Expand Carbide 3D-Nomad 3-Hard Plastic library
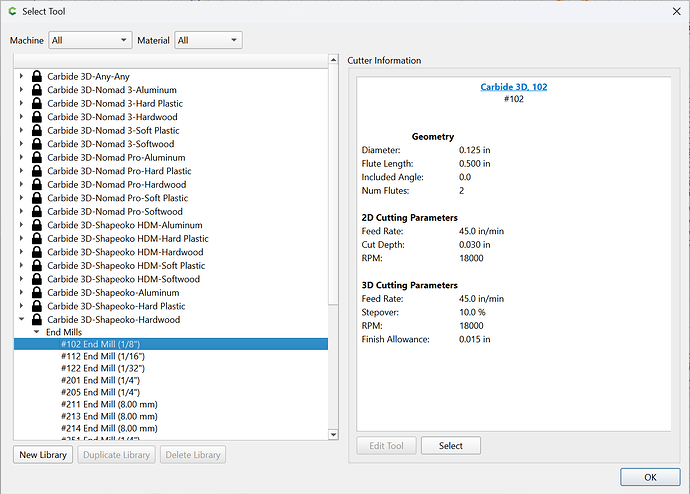Screen dimensions: 690x494 click(21, 103)
